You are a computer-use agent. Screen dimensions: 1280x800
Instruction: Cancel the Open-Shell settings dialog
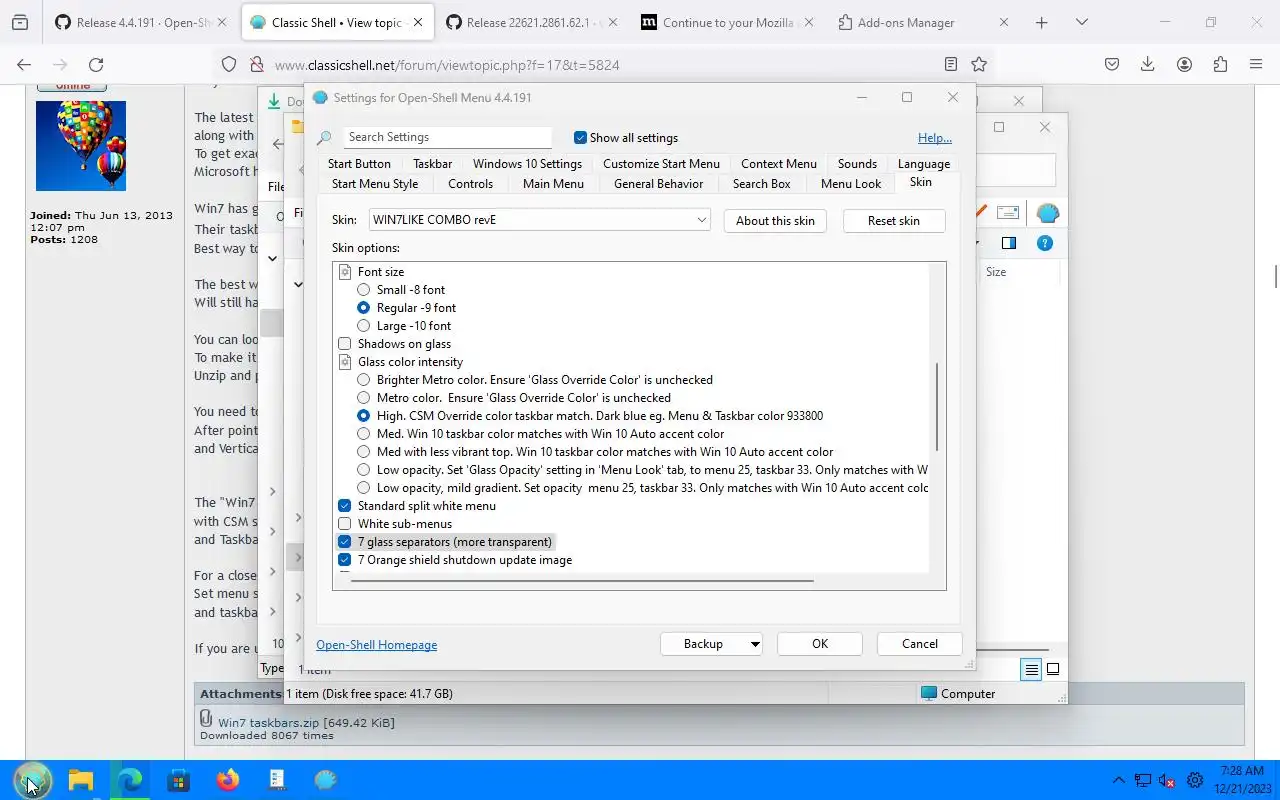[920, 644]
